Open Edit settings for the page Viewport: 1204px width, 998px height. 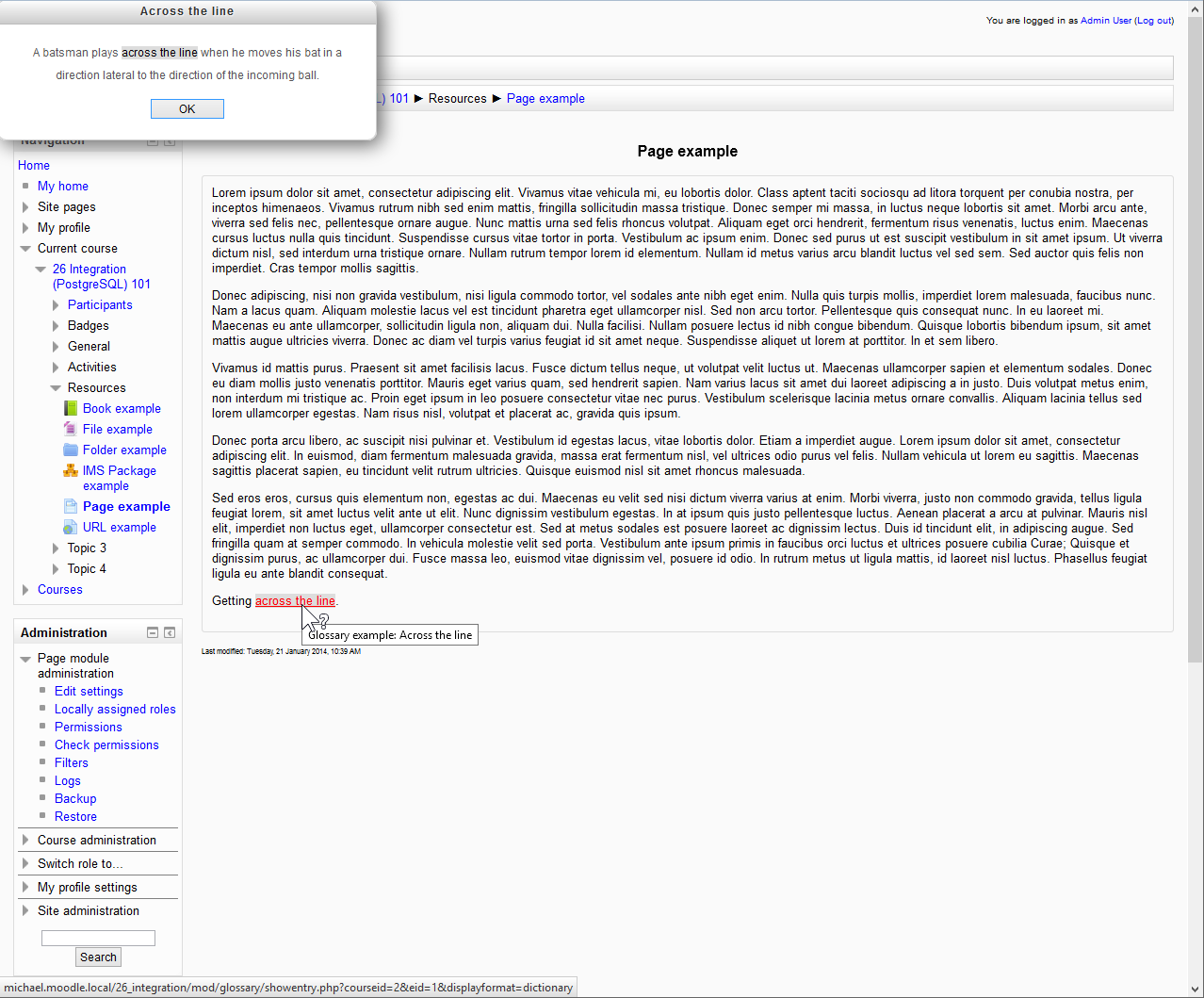(x=89, y=691)
